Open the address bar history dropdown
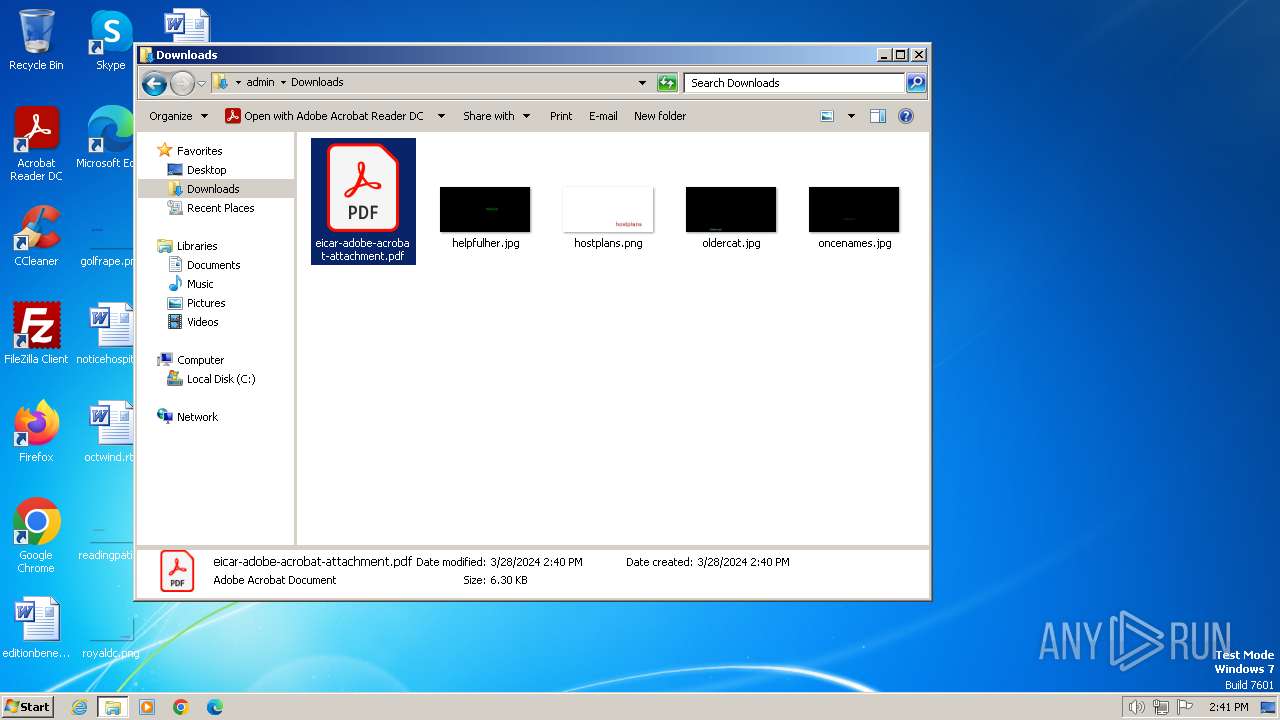This screenshot has width=1280, height=720. pyautogui.click(x=642, y=83)
